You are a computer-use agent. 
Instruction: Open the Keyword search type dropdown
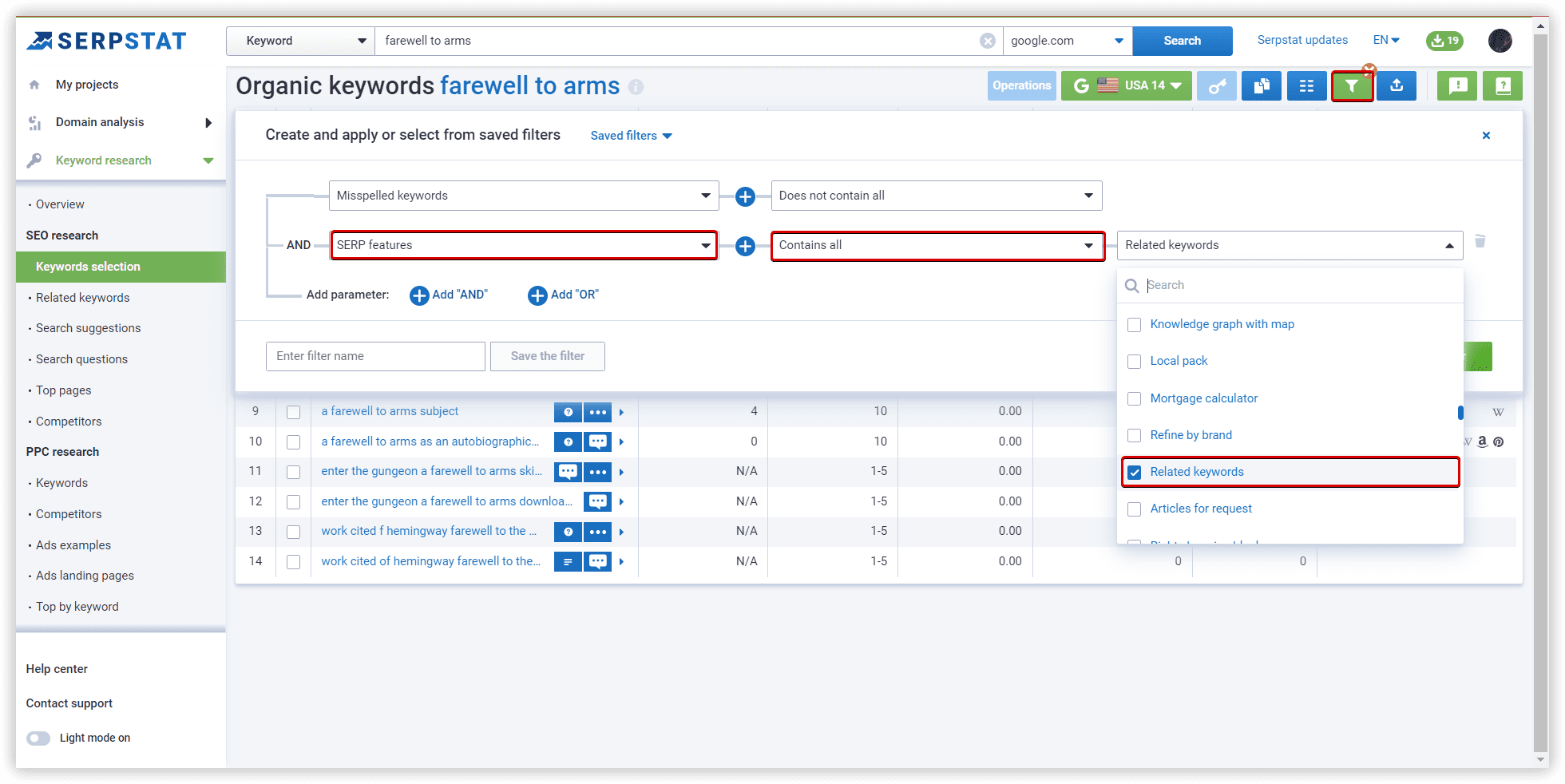(300, 41)
